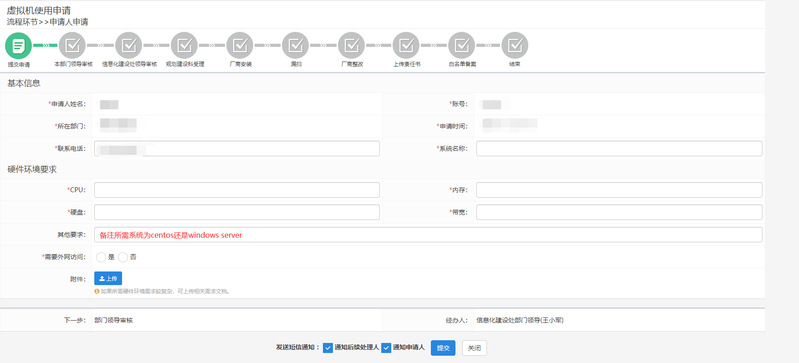Uncheck 通知后续处理人 checkbox

[x=328, y=348]
